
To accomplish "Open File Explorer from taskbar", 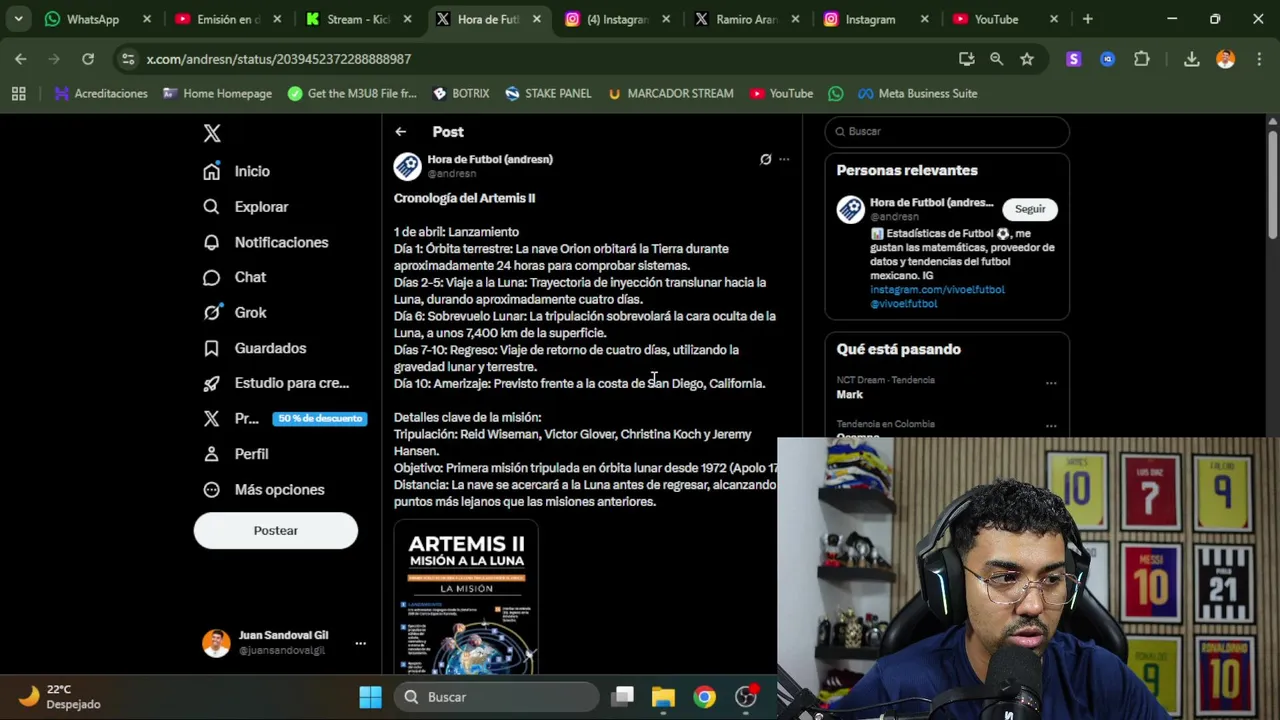I will pyautogui.click(x=663, y=697).
